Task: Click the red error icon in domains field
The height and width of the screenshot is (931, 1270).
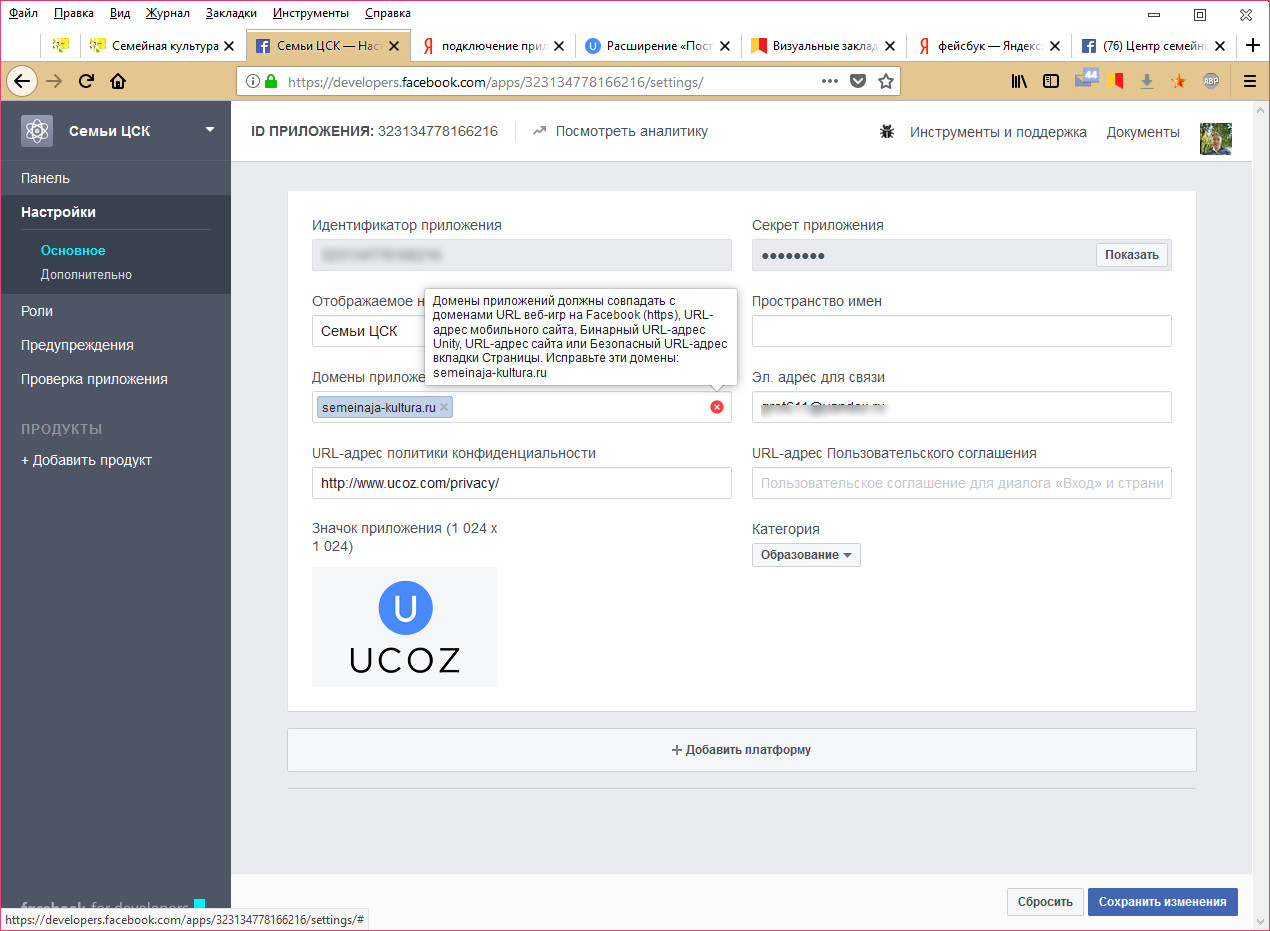Action: pos(716,407)
